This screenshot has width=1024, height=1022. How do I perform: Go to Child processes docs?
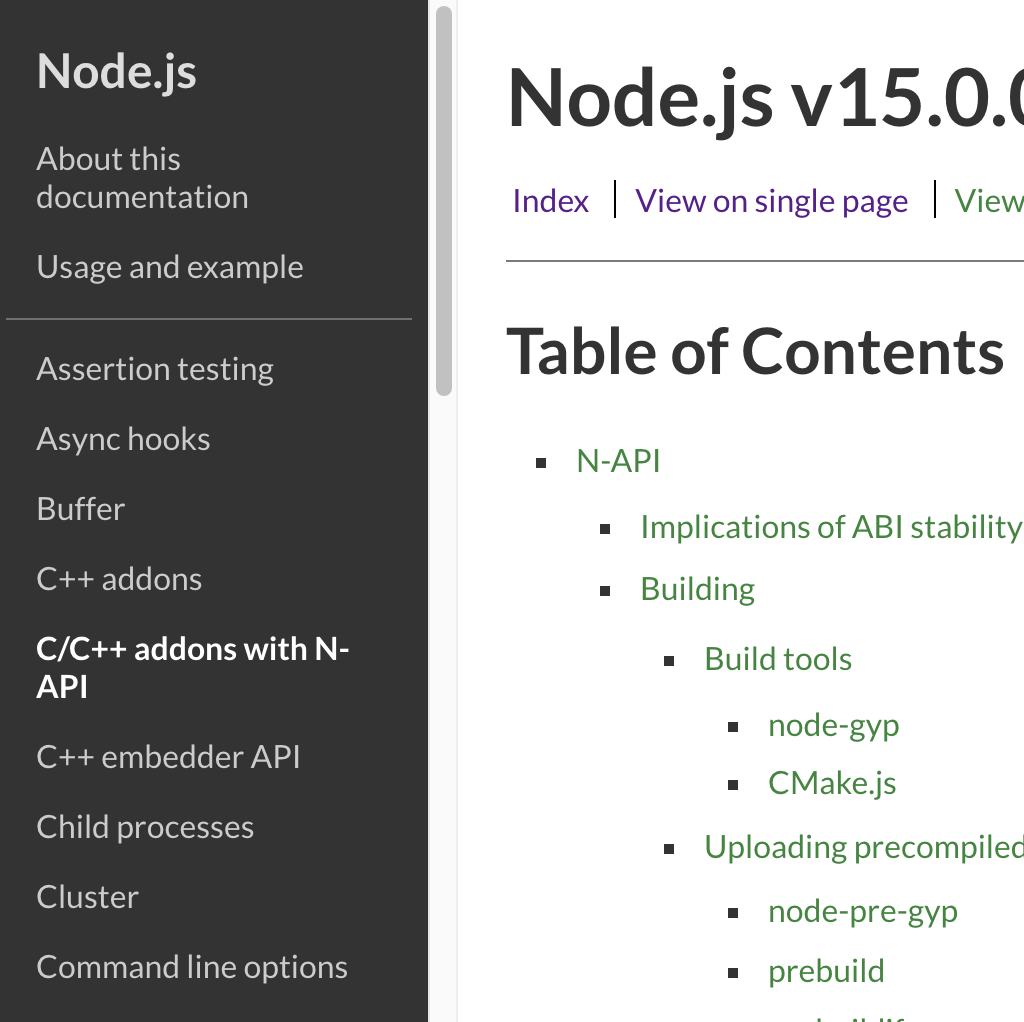[145, 827]
